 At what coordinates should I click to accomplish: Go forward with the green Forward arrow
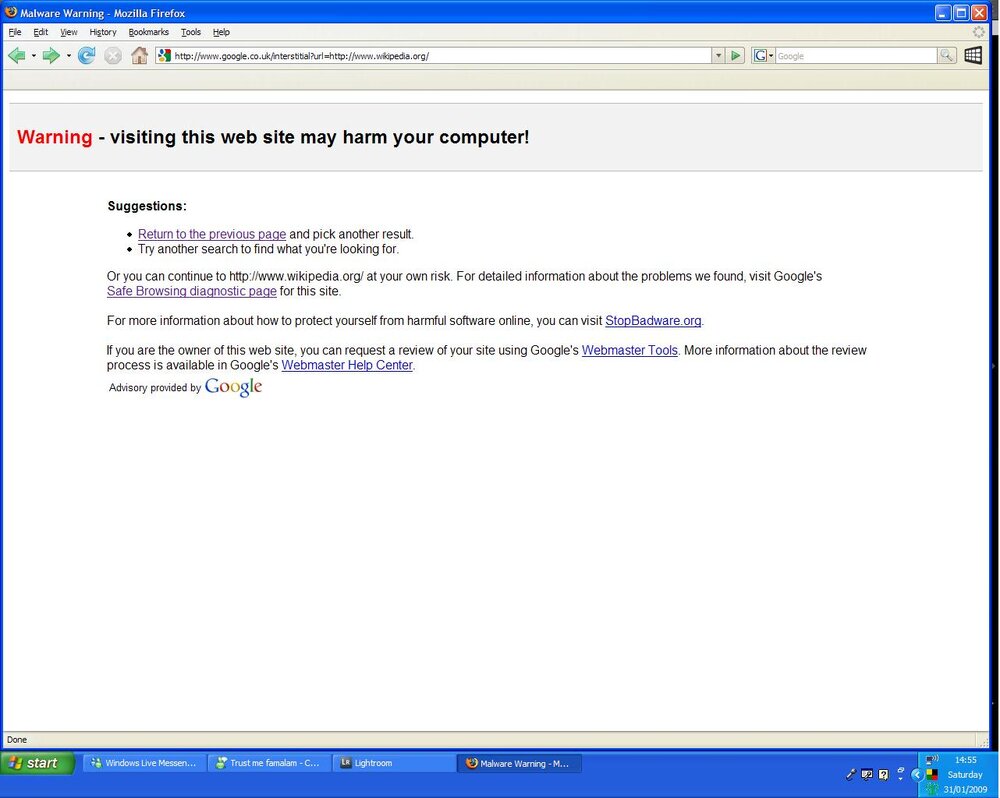coord(50,56)
